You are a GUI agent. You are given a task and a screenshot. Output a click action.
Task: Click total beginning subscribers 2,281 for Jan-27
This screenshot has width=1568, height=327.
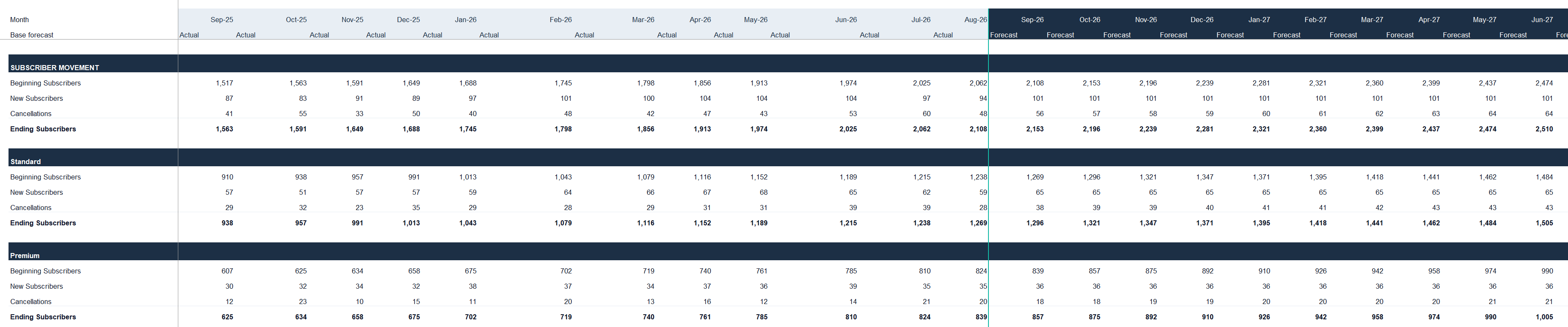pyautogui.click(x=1261, y=83)
